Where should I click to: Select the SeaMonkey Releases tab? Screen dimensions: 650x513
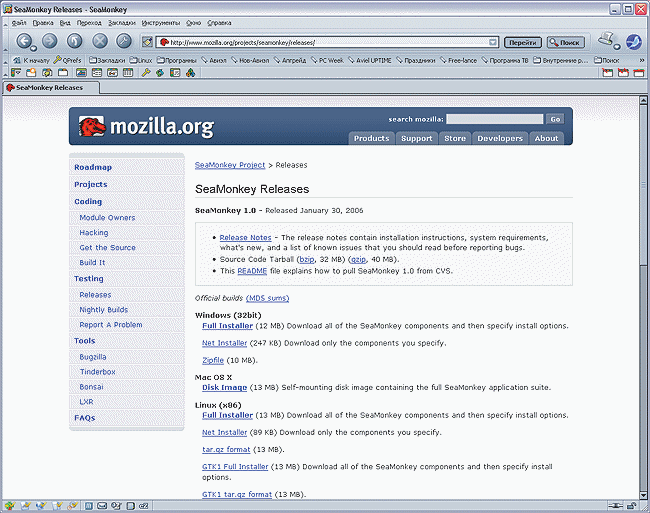(51, 88)
